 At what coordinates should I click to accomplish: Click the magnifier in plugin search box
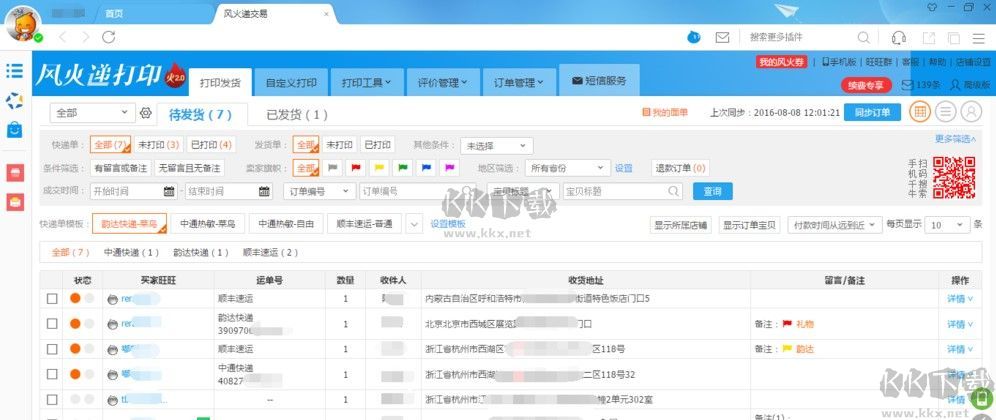click(864, 37)
